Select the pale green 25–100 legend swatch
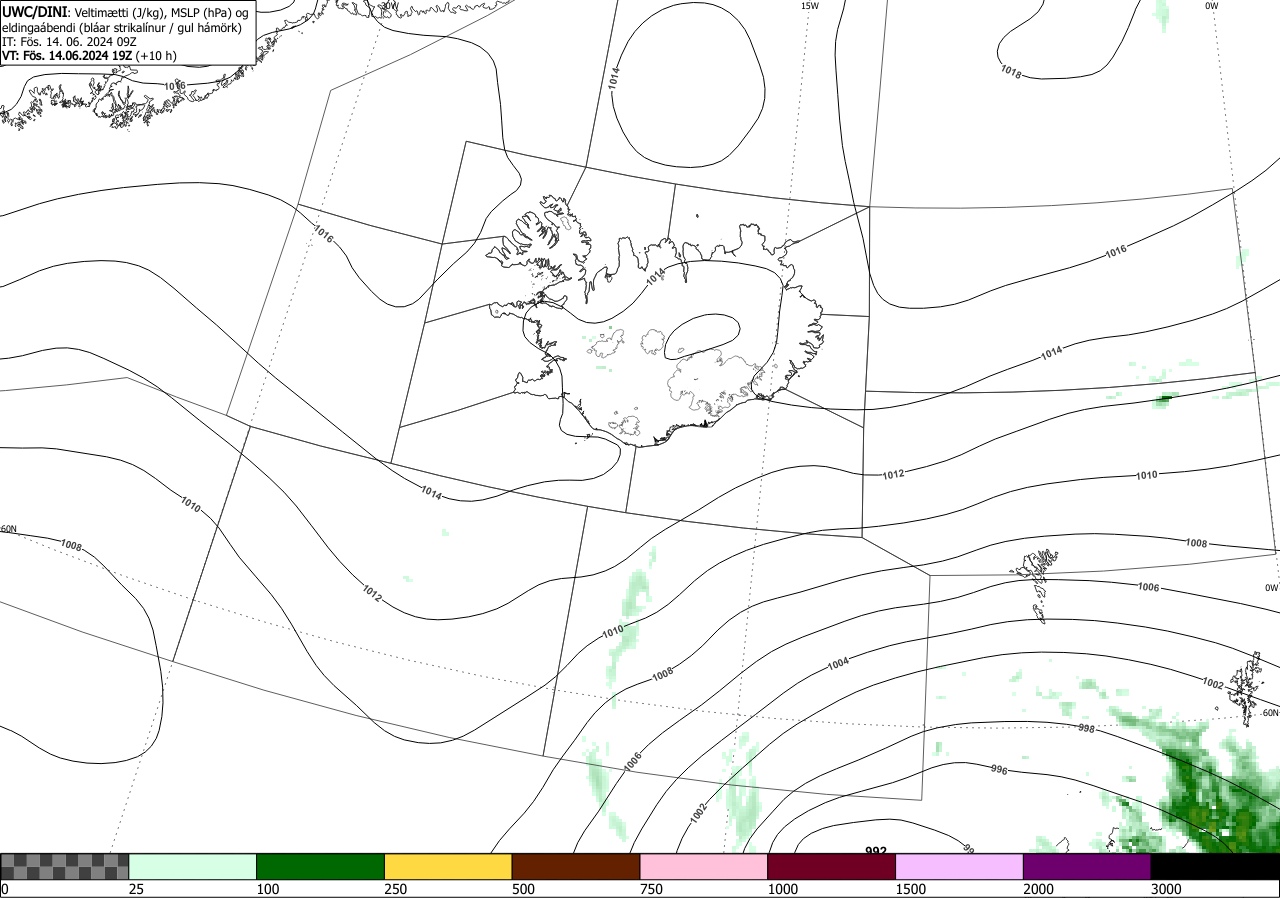Viewport: 1280px width, 898px height. click(193, 866)
